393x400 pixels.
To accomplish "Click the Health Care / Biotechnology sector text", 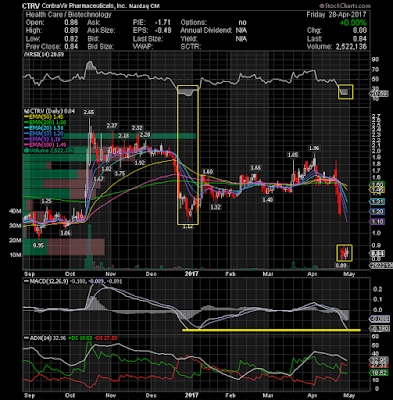I will click(68, 15).
